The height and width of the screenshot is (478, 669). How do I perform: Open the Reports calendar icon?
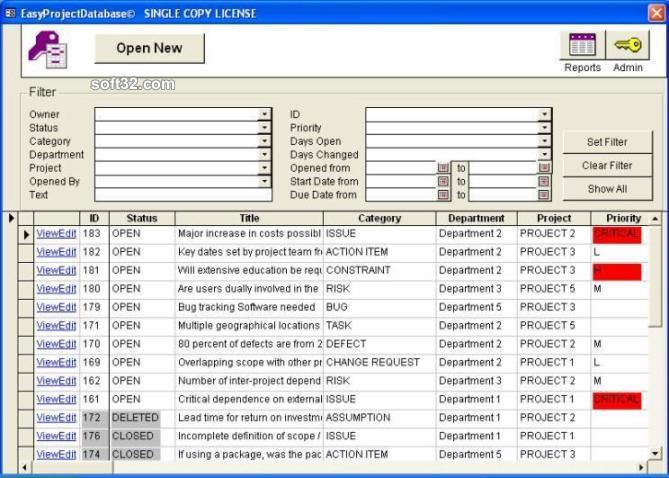[x=582, y=45]
